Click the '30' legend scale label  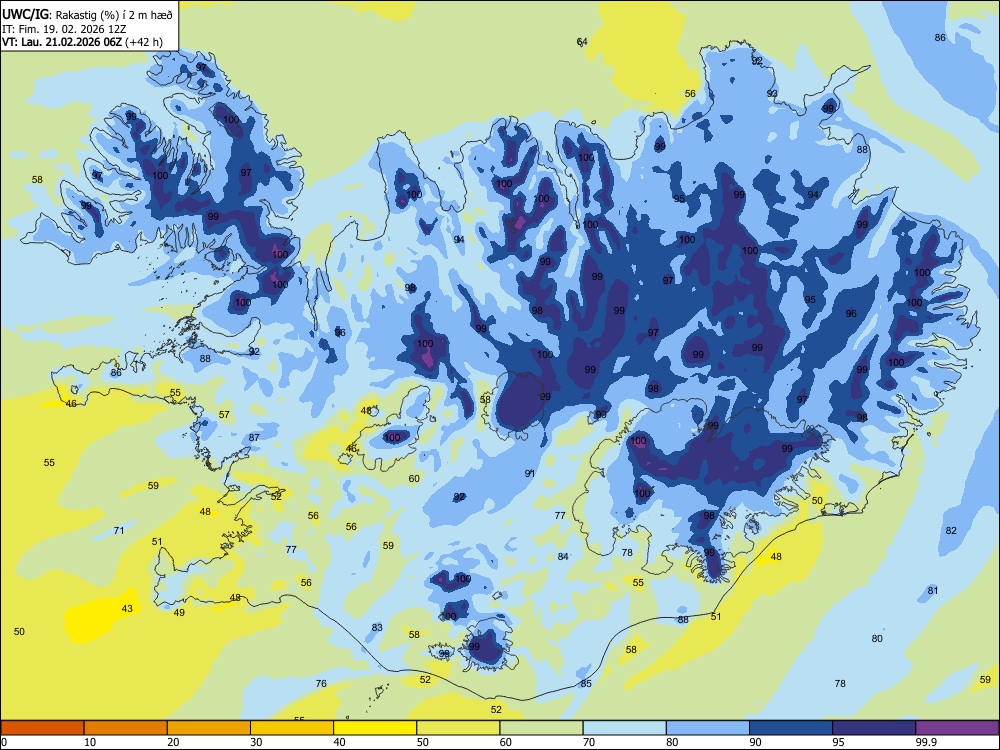(x=256, y=742)
